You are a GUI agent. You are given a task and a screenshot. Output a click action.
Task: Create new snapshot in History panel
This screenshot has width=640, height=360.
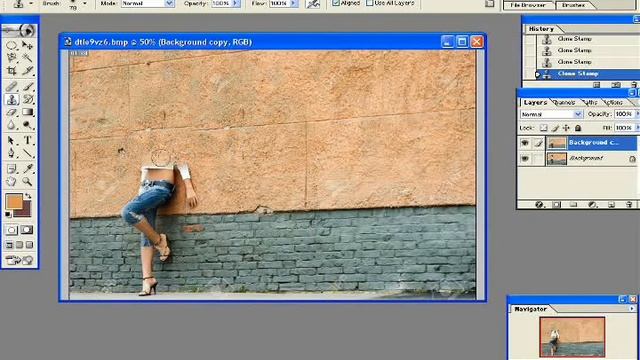tap(616, 85)
